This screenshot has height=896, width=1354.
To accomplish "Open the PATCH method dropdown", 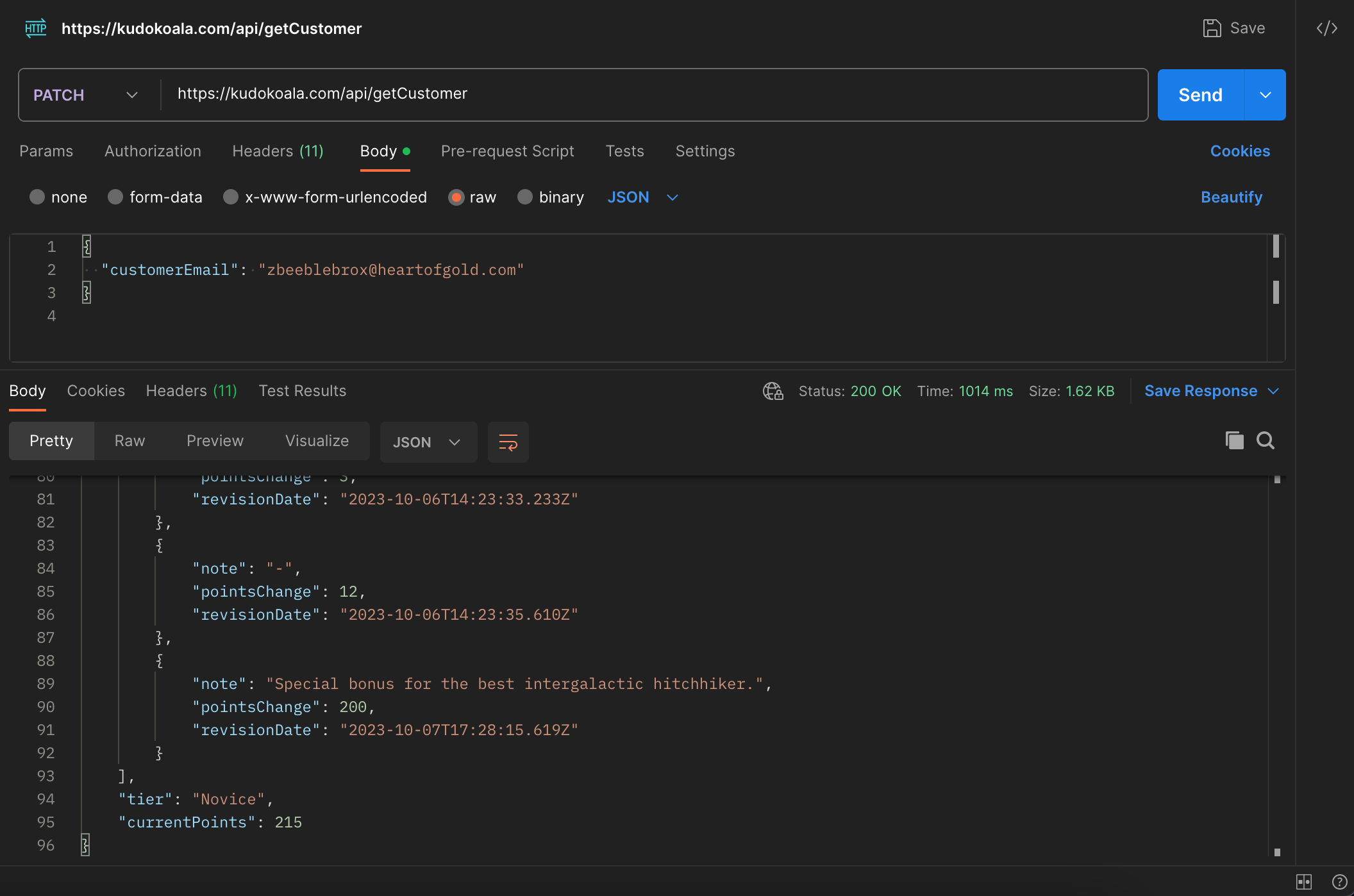I will tap(87, 95).
